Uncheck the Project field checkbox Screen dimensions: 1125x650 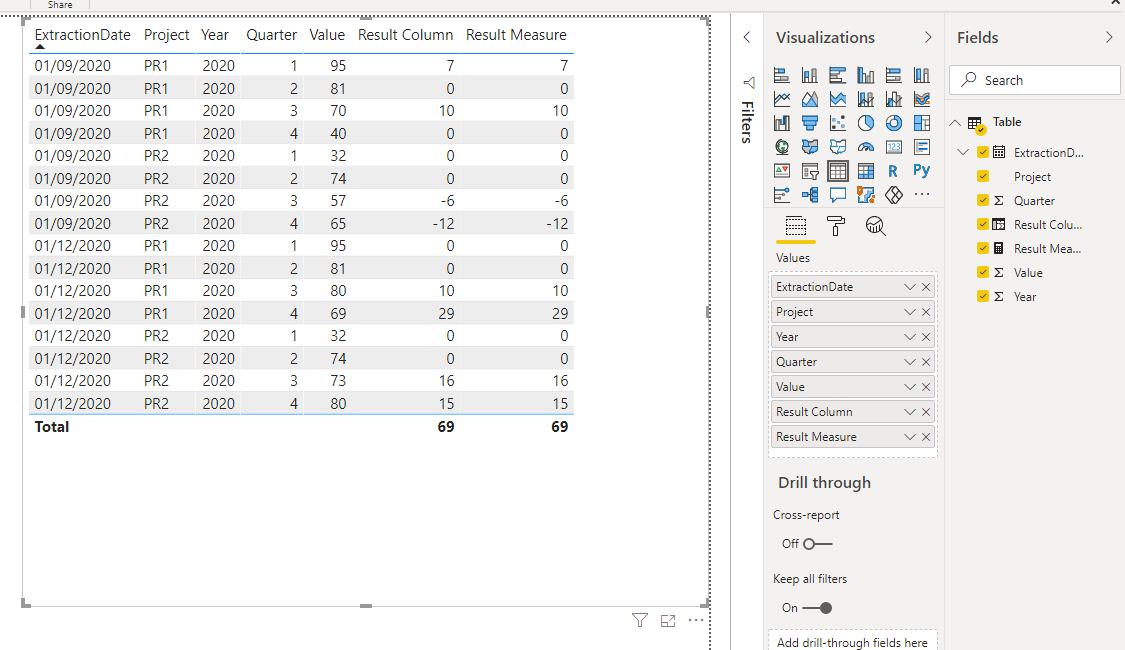[x=983, y=176]
